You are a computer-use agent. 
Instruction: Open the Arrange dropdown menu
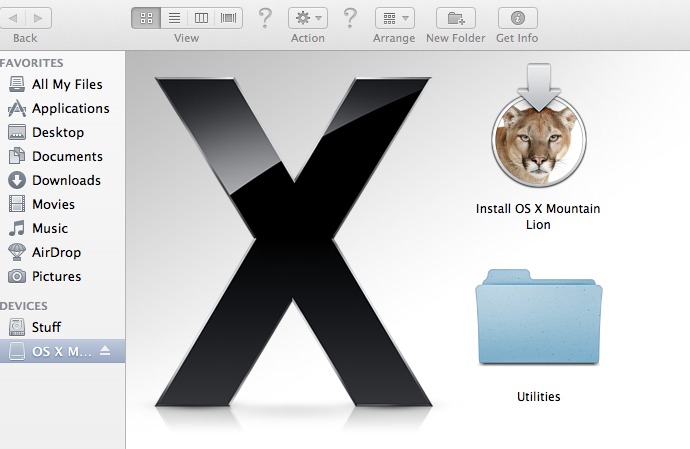coord(394,18)
